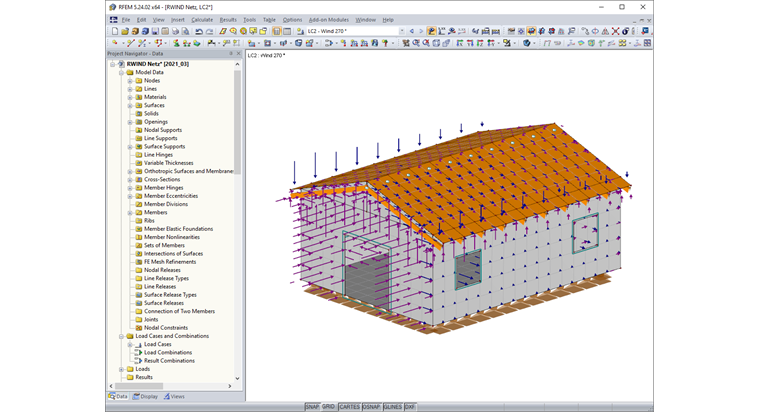This screenshot has height=412, width=760.
Task: Toggle the table view icon
Action: point(287,31)
